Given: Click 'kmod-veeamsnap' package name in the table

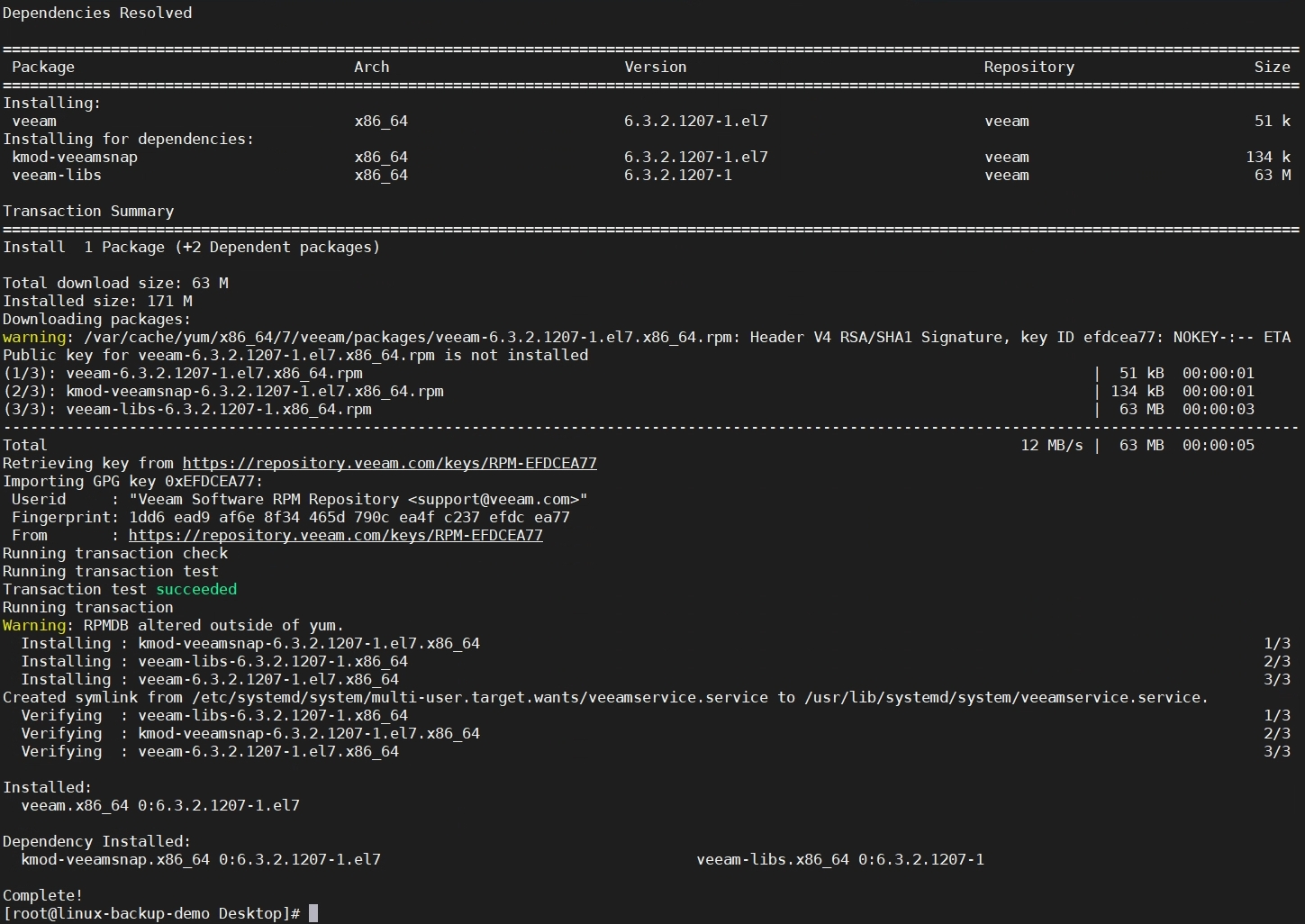Looking at the screenshot, I should click(75, 157).
